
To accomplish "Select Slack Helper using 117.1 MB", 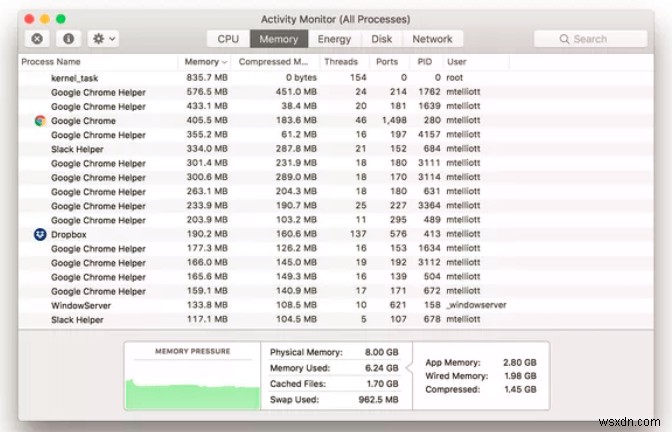I will [336, 319].
